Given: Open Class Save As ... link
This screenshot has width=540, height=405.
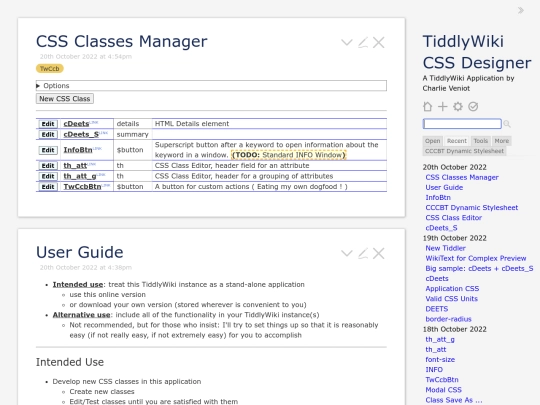Looking at the screenshot, I should 454,400.
